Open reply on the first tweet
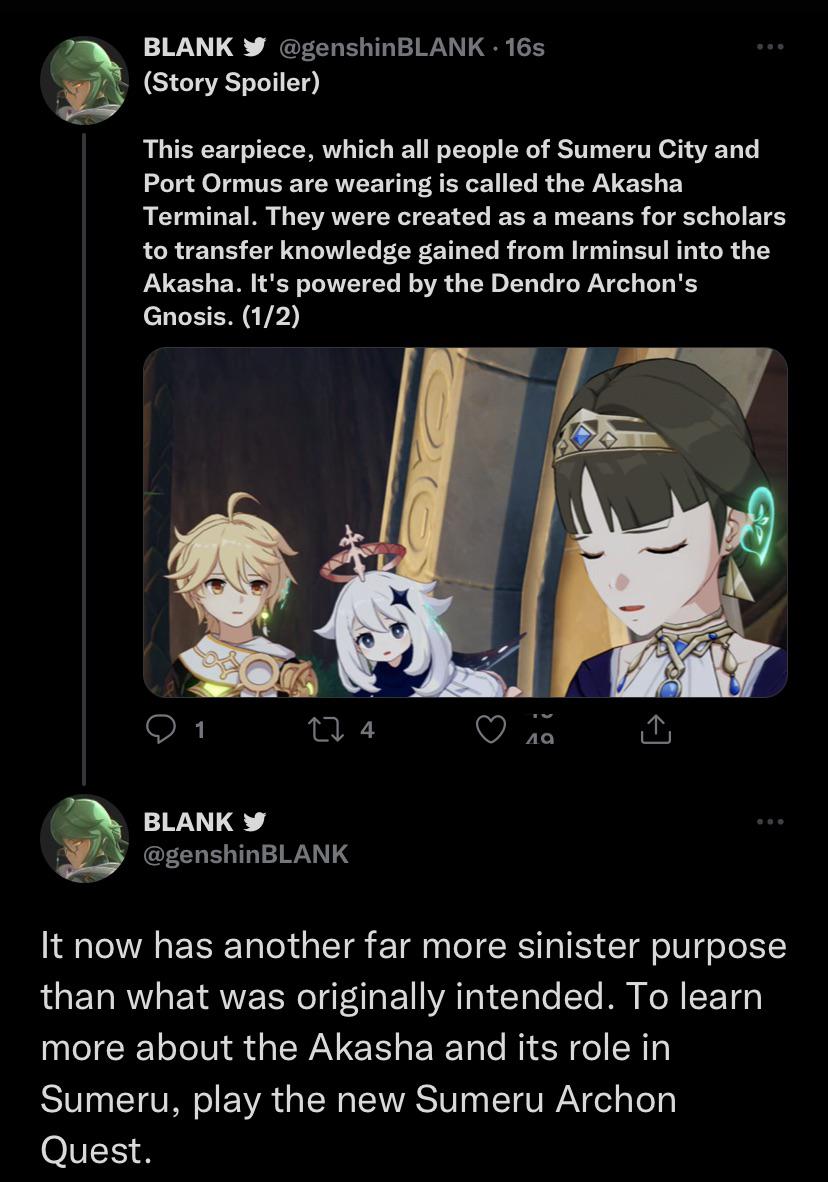The height and width of the screenshot is (1182, 828). point(161,729)
